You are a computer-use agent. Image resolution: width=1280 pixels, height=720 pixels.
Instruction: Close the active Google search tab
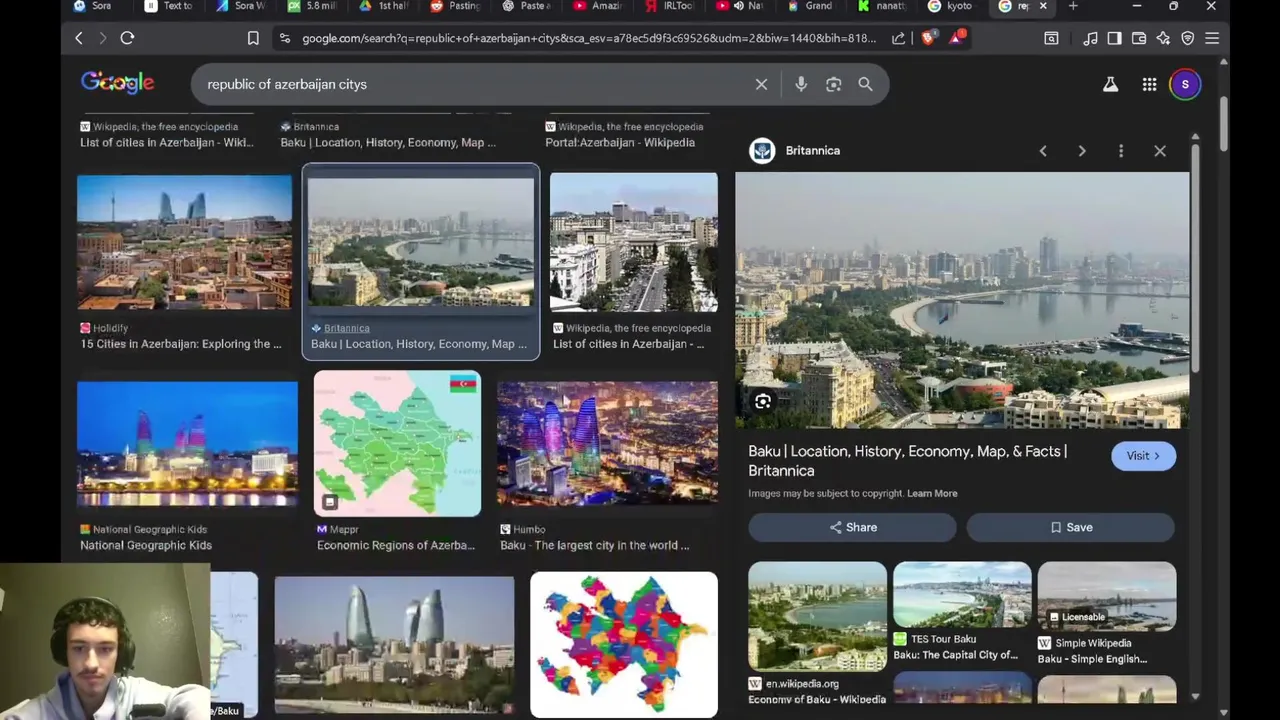1043,6
